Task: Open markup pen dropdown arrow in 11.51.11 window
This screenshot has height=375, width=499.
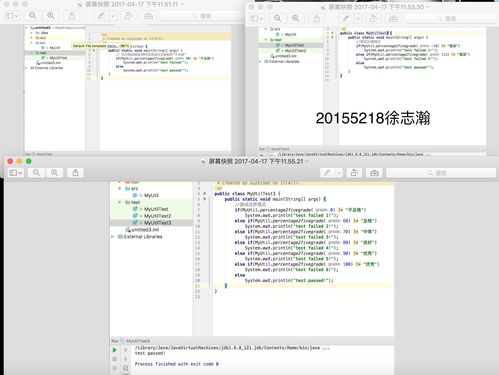Action: pos(112,16)
